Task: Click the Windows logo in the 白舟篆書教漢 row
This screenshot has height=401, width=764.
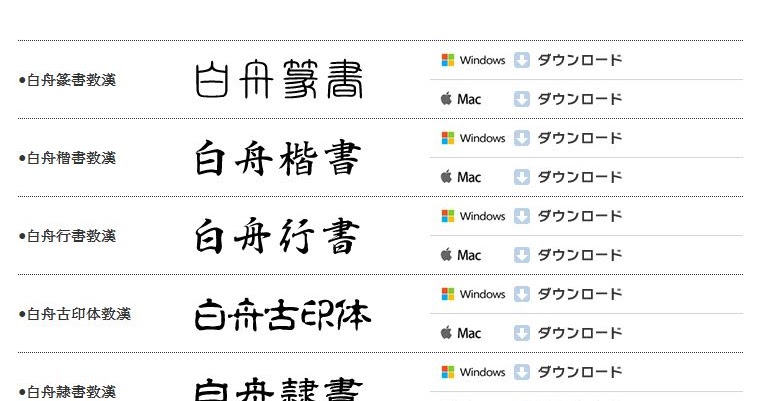Action: (x=448, y=60)
